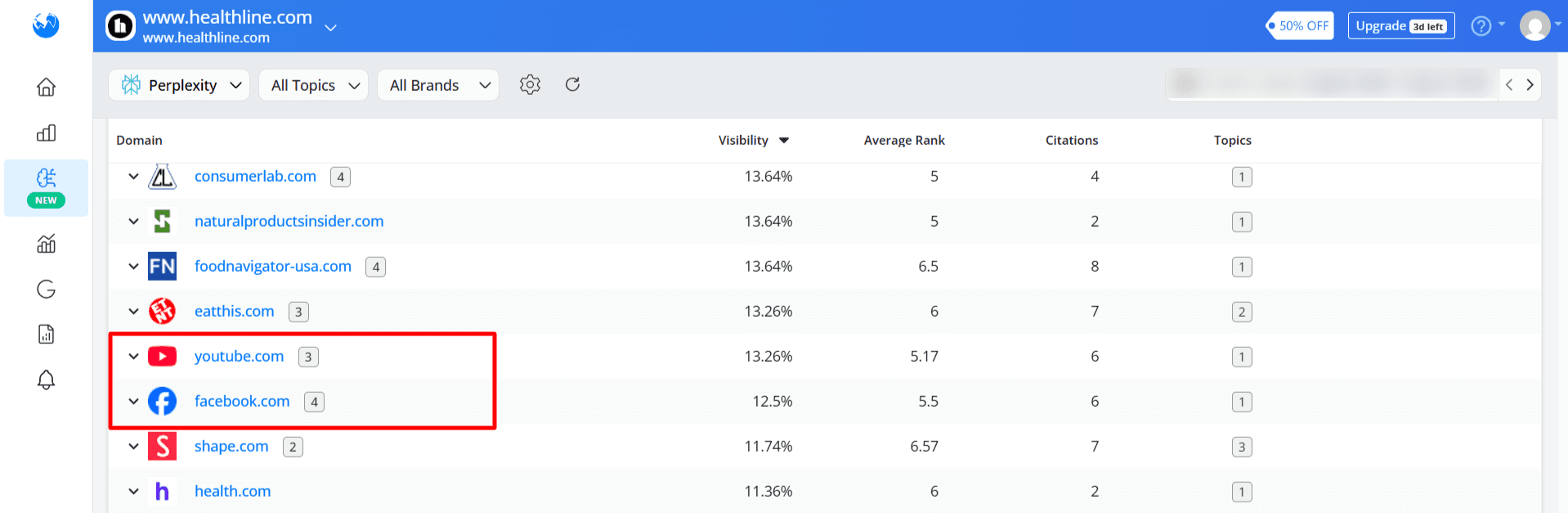Click the naturalproductsinsider.com favicon
Viewport: 1568px width, 513px height.
[162, 221]
